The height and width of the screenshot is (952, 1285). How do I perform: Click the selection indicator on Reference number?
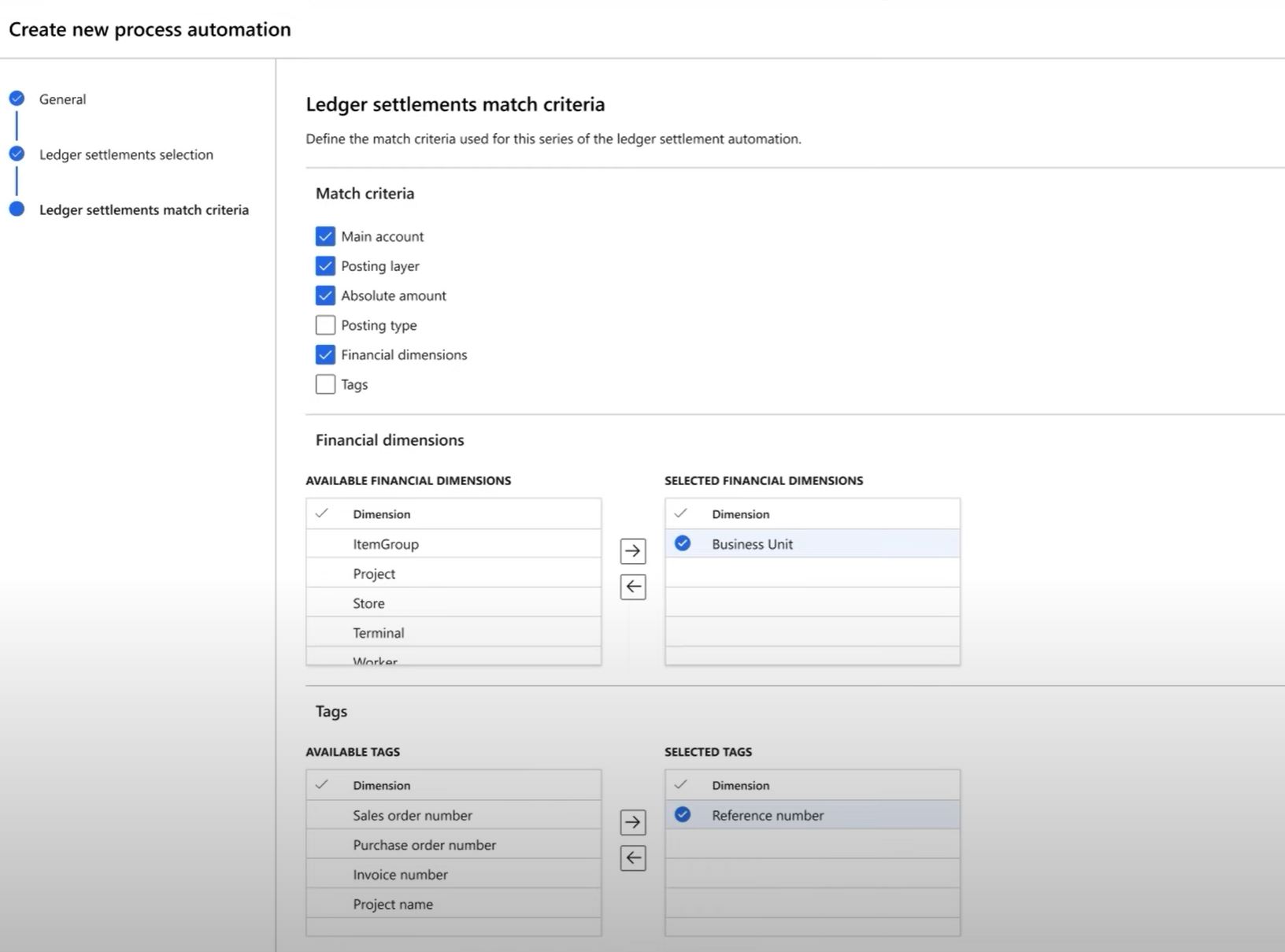683,815
